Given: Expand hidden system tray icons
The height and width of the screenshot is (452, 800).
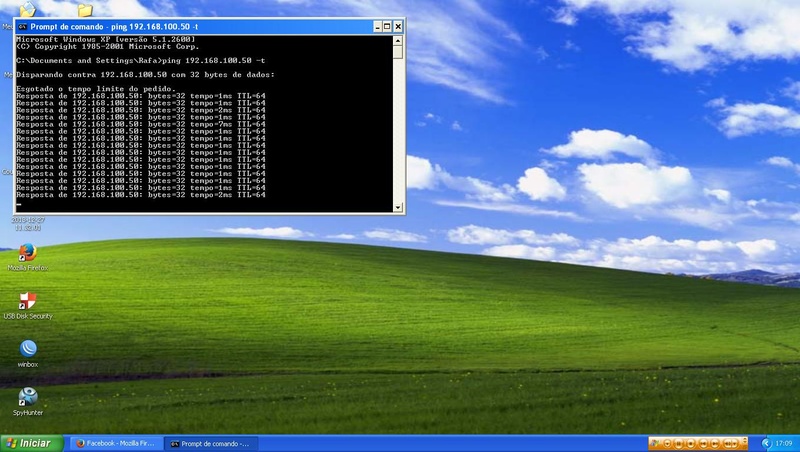Looking at the screenshot, I should tap(767, 443).
